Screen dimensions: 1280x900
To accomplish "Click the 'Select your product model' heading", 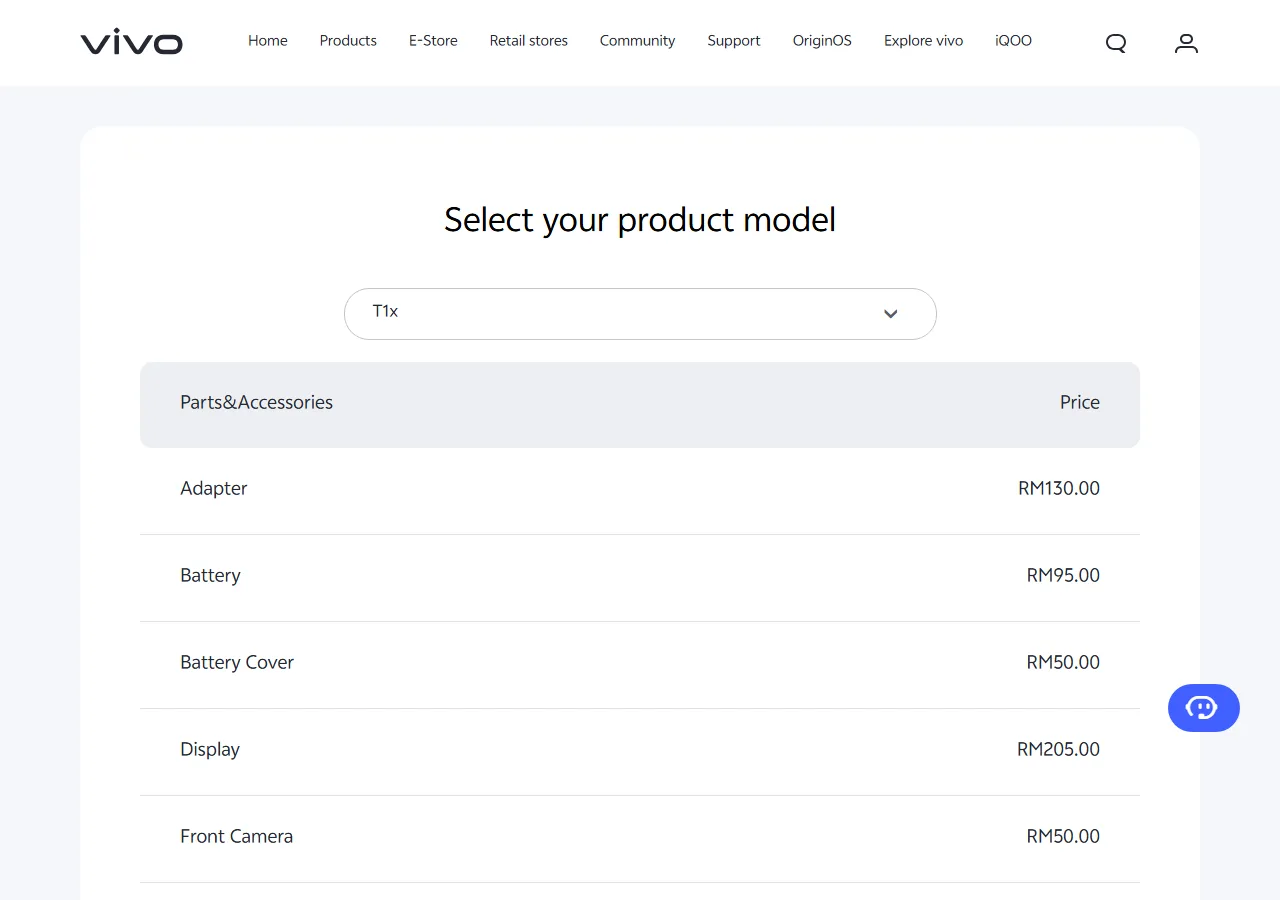I will tap(640, 220).
